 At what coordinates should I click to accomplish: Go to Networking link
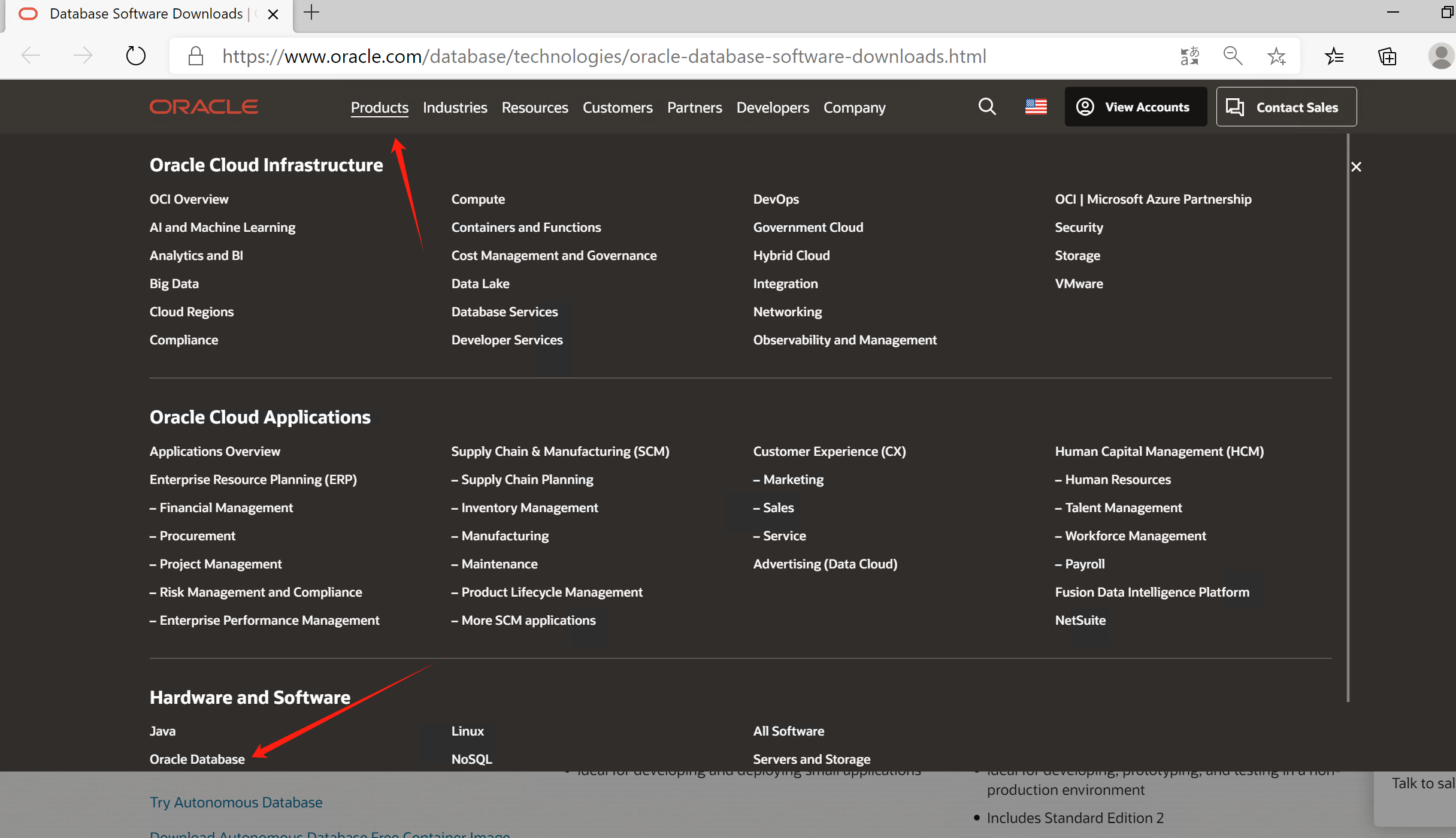pos(788,311)
